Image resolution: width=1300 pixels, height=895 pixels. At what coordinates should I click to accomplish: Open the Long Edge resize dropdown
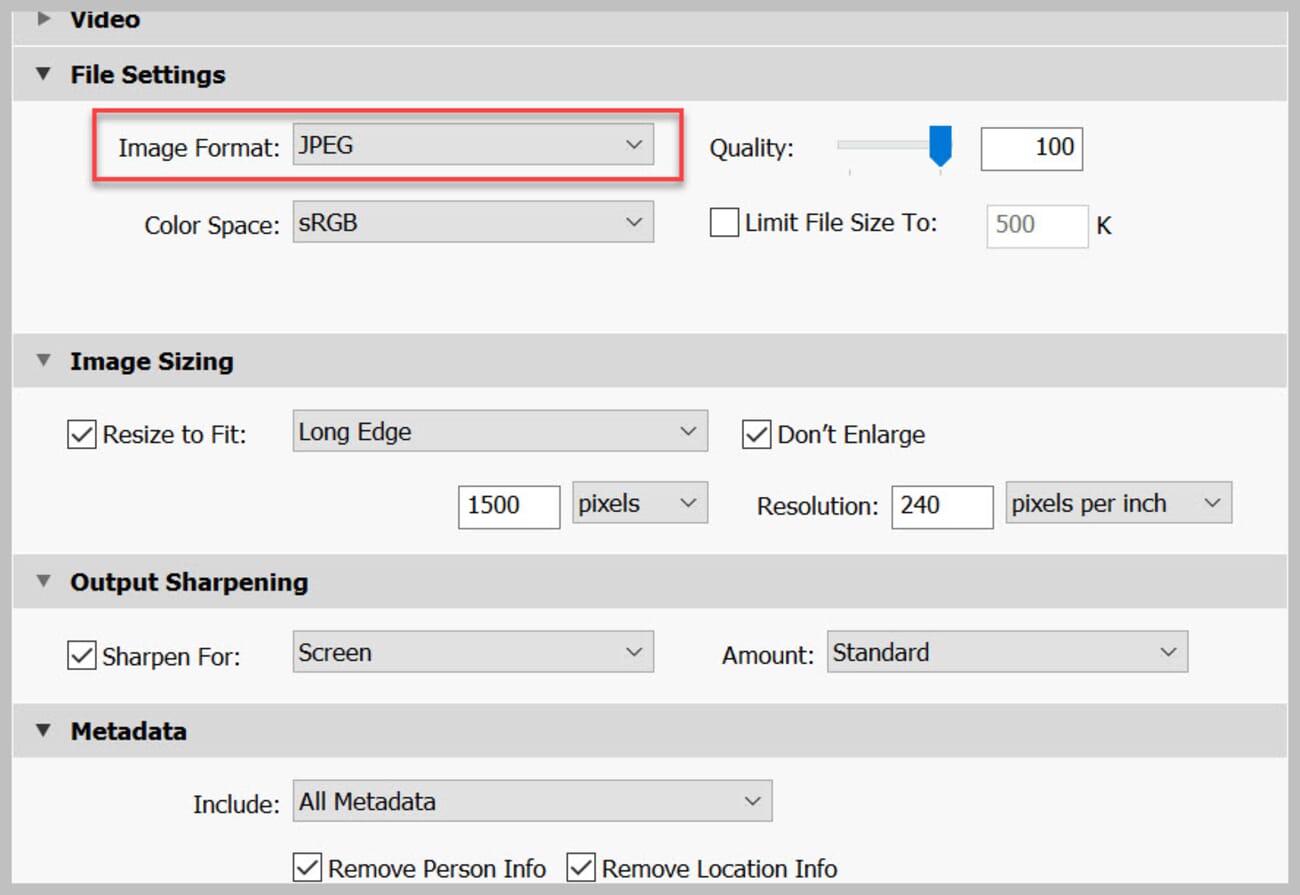click(500, 432)
